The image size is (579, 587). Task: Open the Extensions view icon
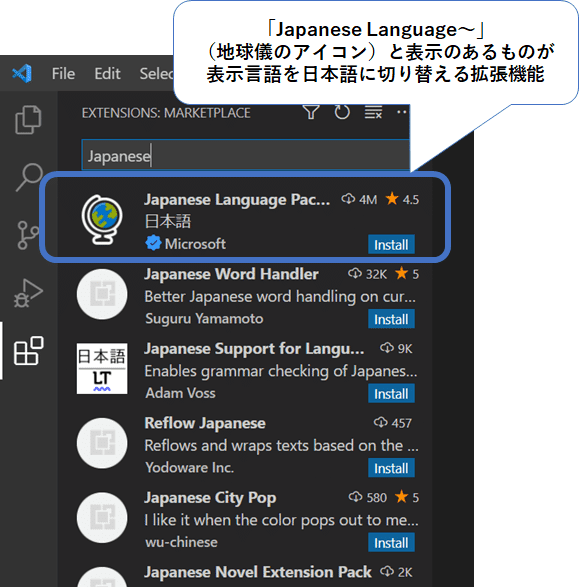28,350
